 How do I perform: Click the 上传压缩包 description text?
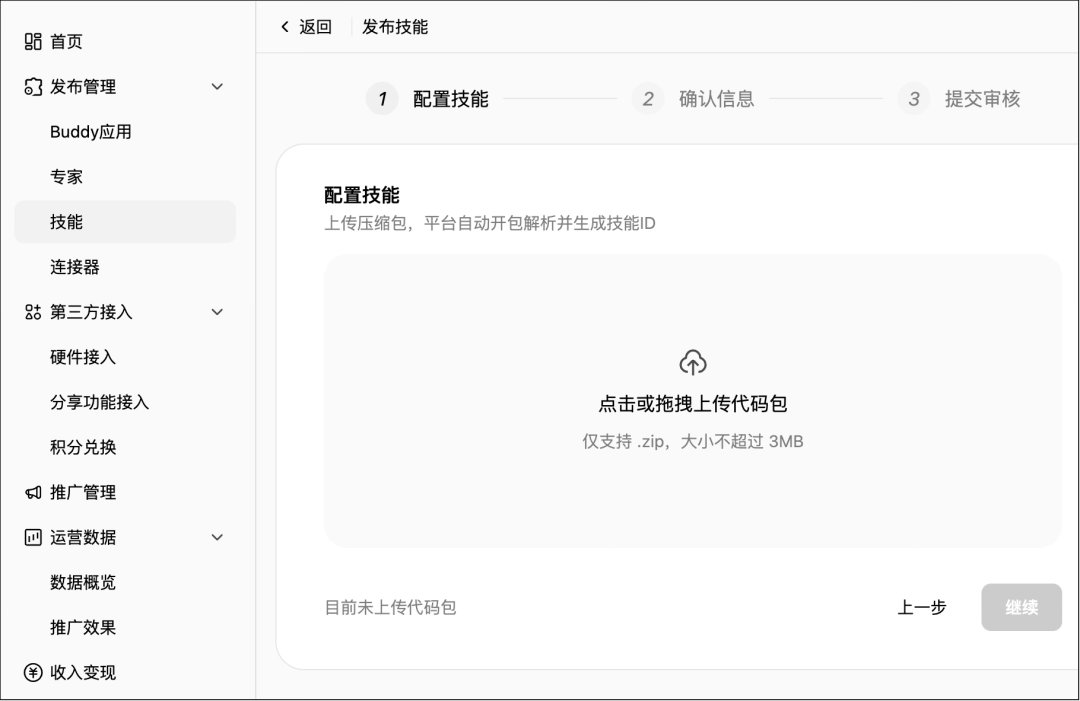pos(490,223)
